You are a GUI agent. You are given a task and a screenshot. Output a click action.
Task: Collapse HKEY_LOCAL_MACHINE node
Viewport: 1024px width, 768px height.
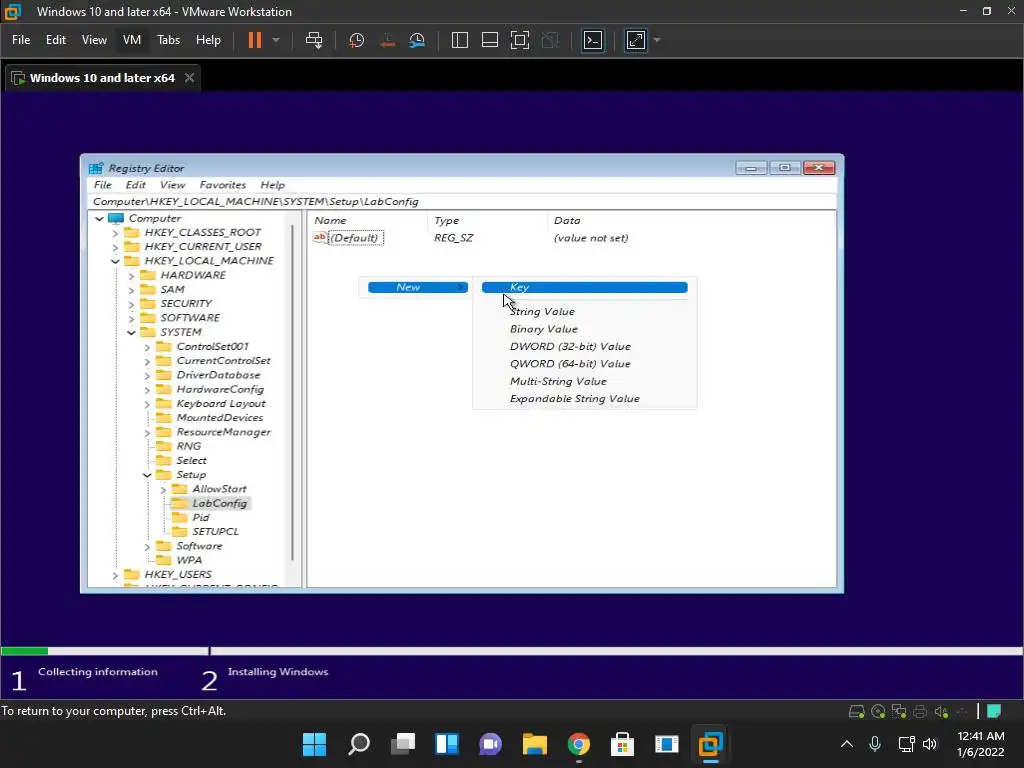pyautogui.click(x=115, y=261)
